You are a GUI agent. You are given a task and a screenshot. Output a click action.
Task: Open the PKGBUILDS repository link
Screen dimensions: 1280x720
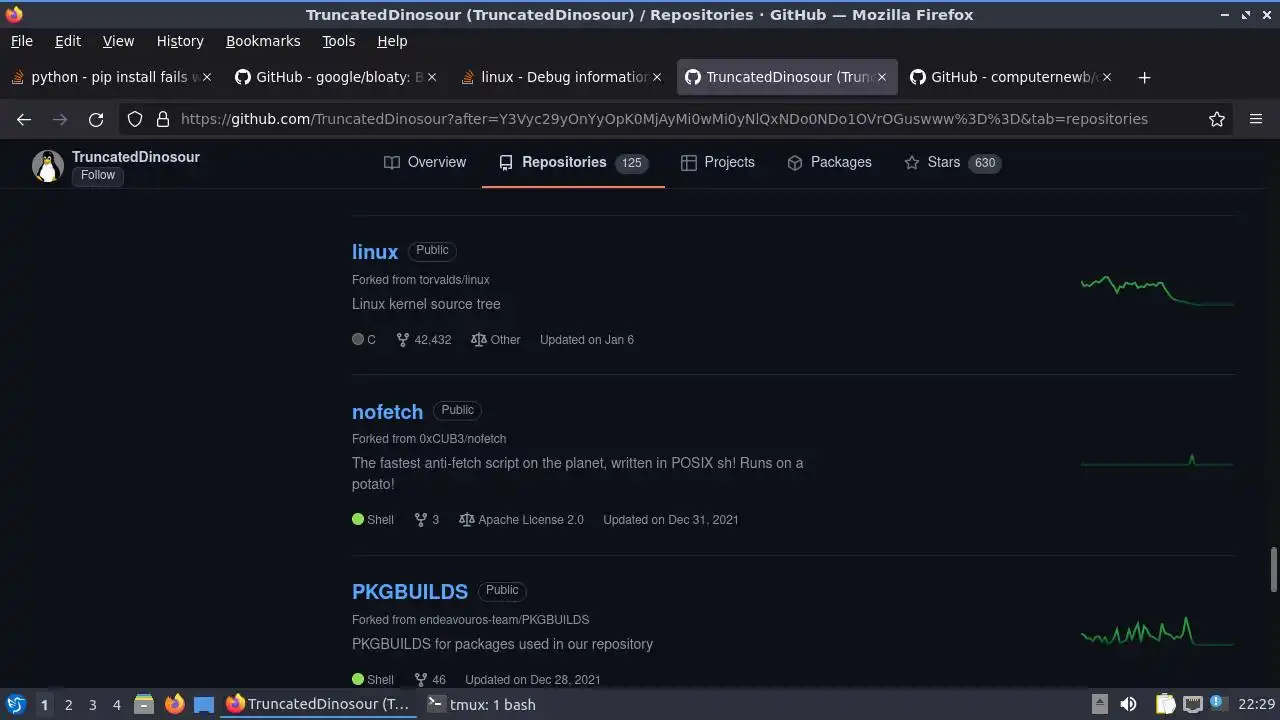point(410,592)
